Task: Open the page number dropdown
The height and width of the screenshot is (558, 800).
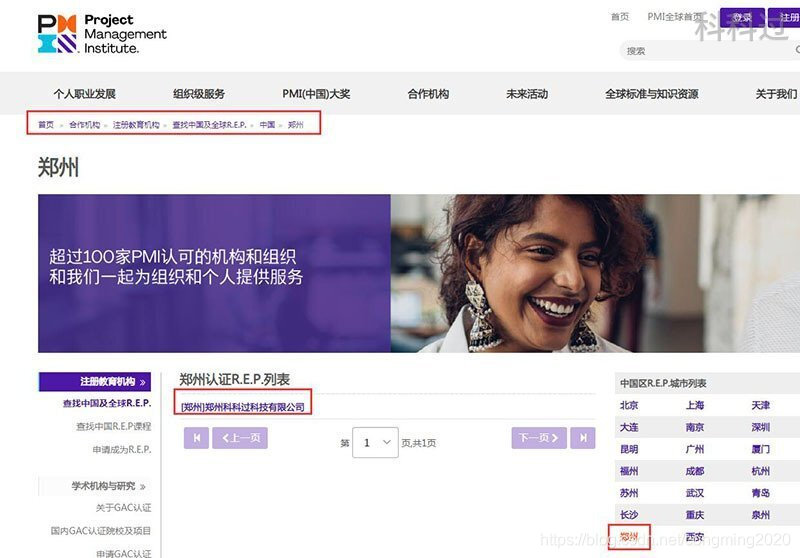Action: (x=375, y=442)
